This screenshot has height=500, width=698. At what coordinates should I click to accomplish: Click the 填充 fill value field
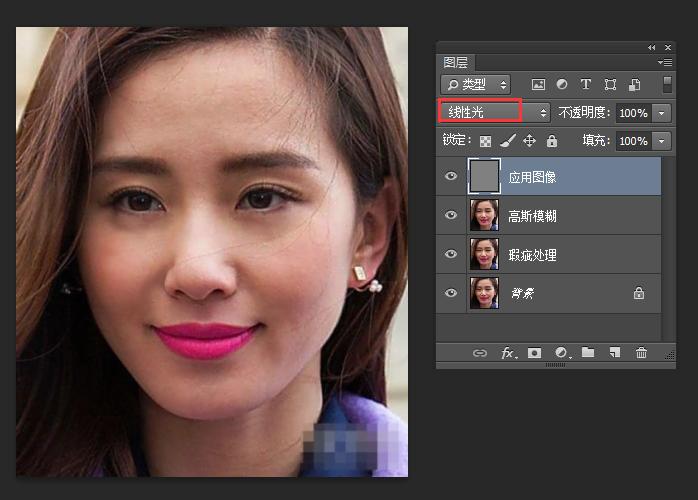[x=633, y=141]
